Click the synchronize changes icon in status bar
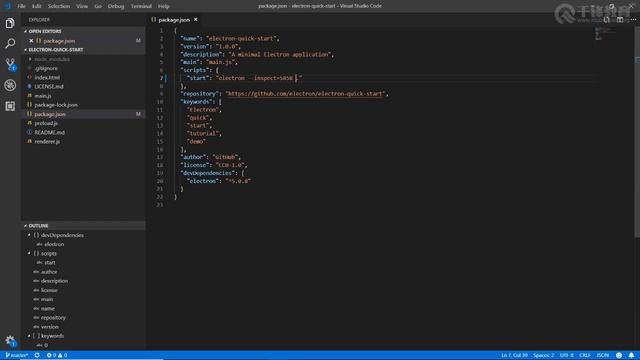This screenshot has width=640, height=360. click(x=37, y=356)
